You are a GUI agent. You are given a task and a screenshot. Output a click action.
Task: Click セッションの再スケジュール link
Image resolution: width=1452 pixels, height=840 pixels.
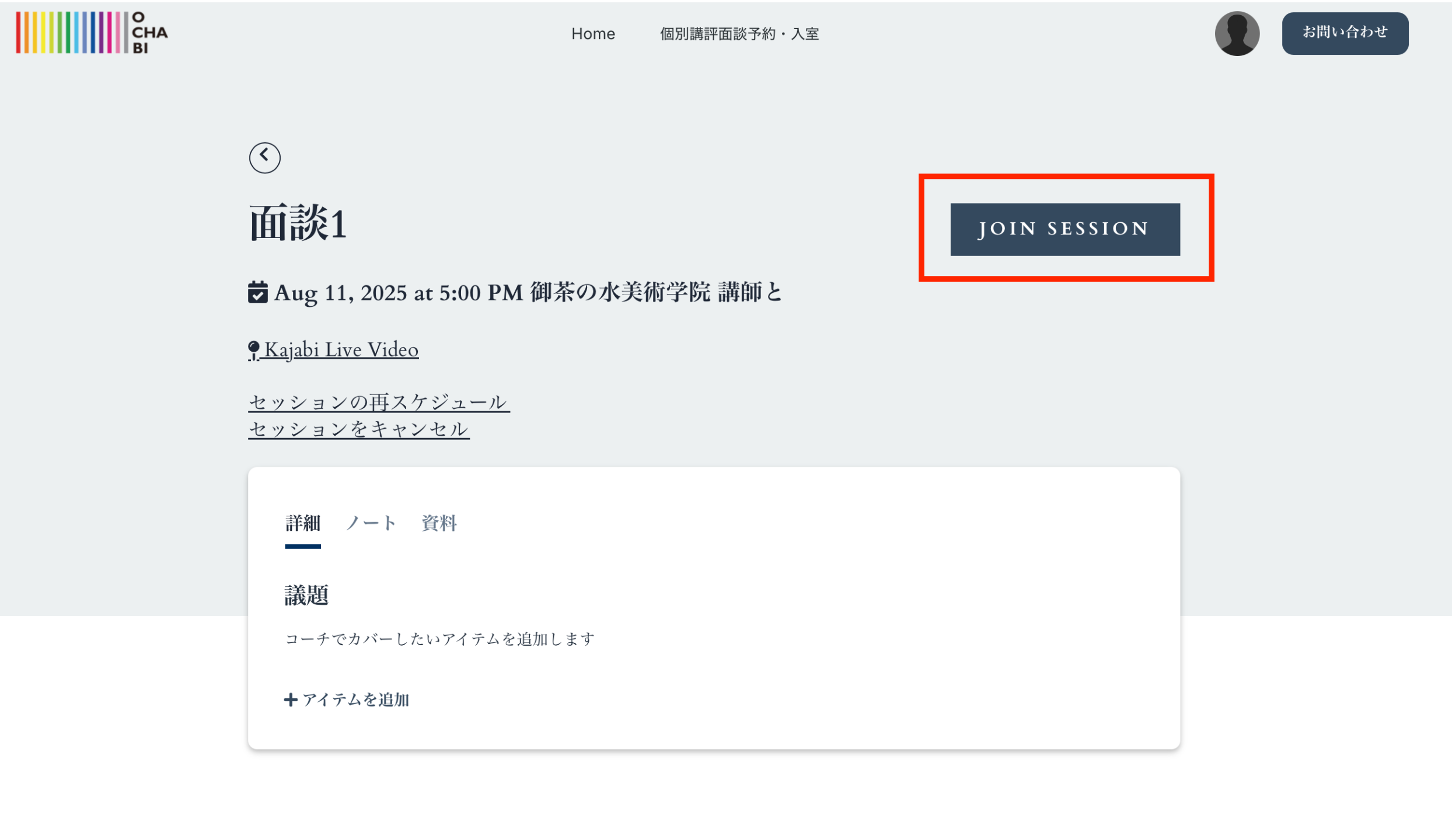(378, 402)
